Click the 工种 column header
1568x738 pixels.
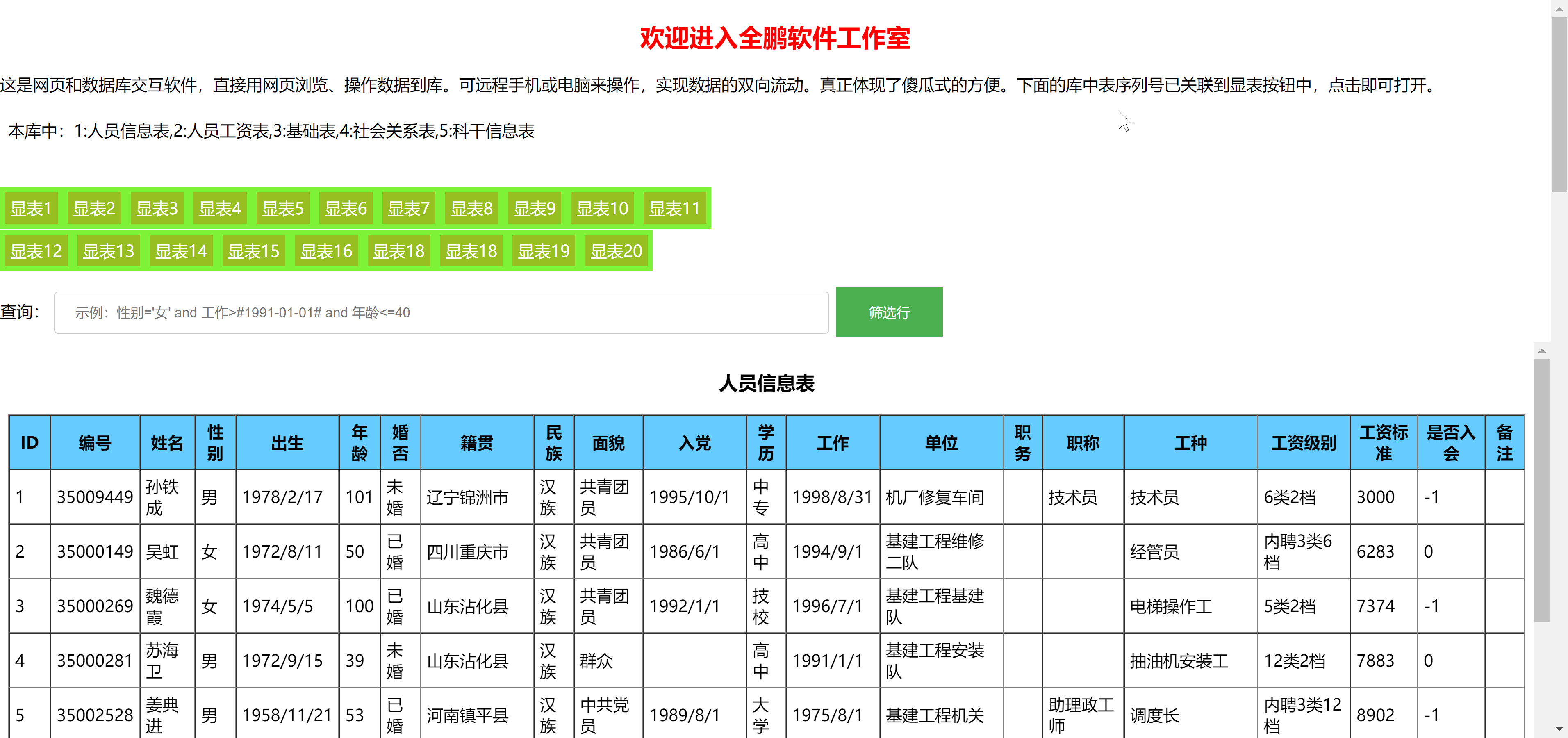click(1191, 443)
